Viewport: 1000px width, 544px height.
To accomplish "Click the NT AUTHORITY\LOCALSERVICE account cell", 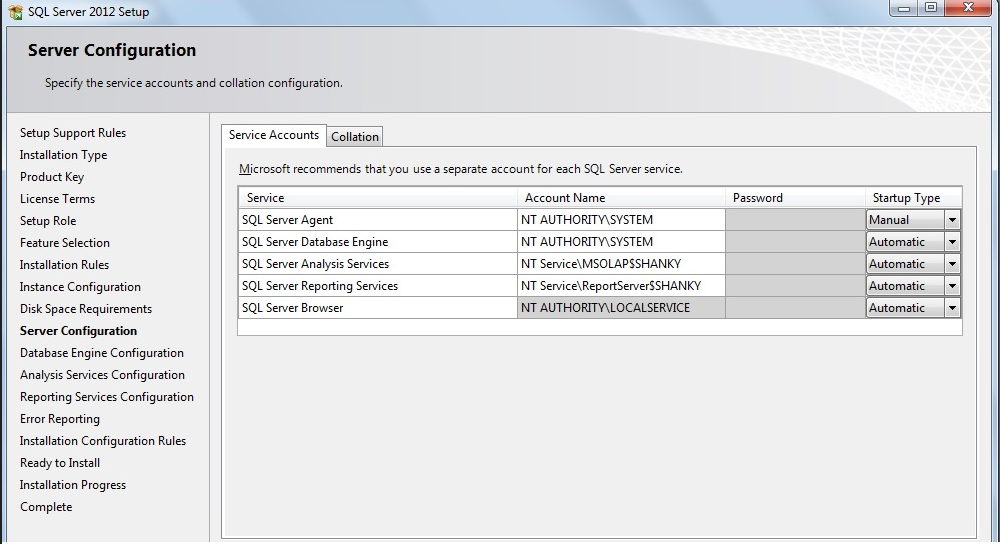I will point(621,308).
